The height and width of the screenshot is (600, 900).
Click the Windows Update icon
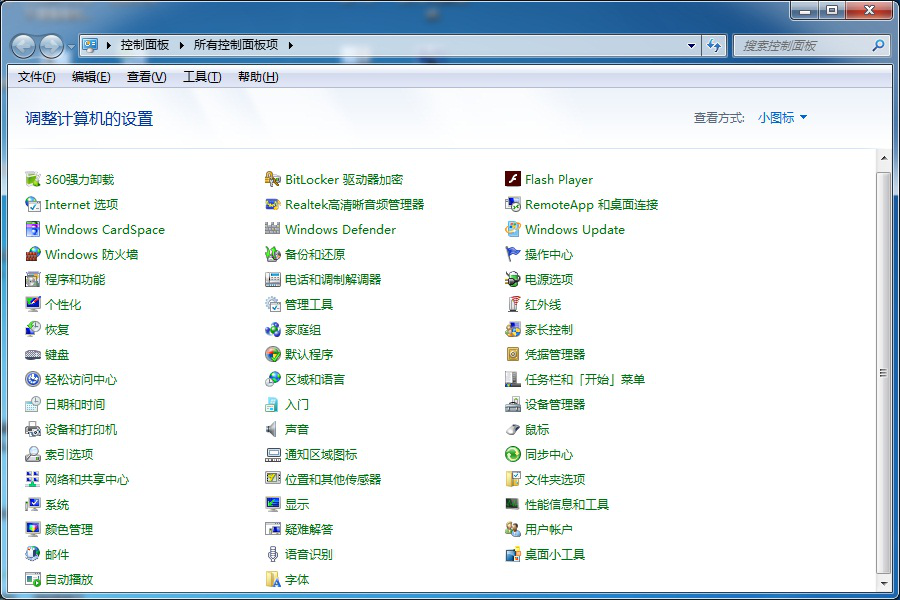[513, 230]
